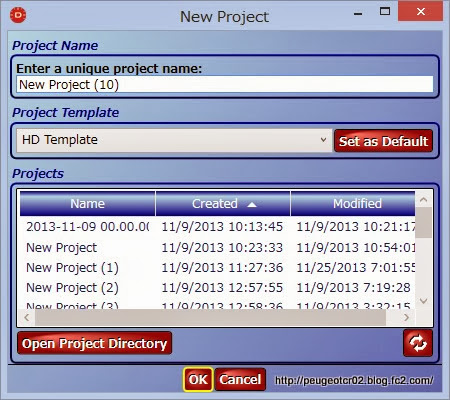This screenshot has width=450, height=400.
Task: Click the refresh projects list icon button
Action: 418,343
